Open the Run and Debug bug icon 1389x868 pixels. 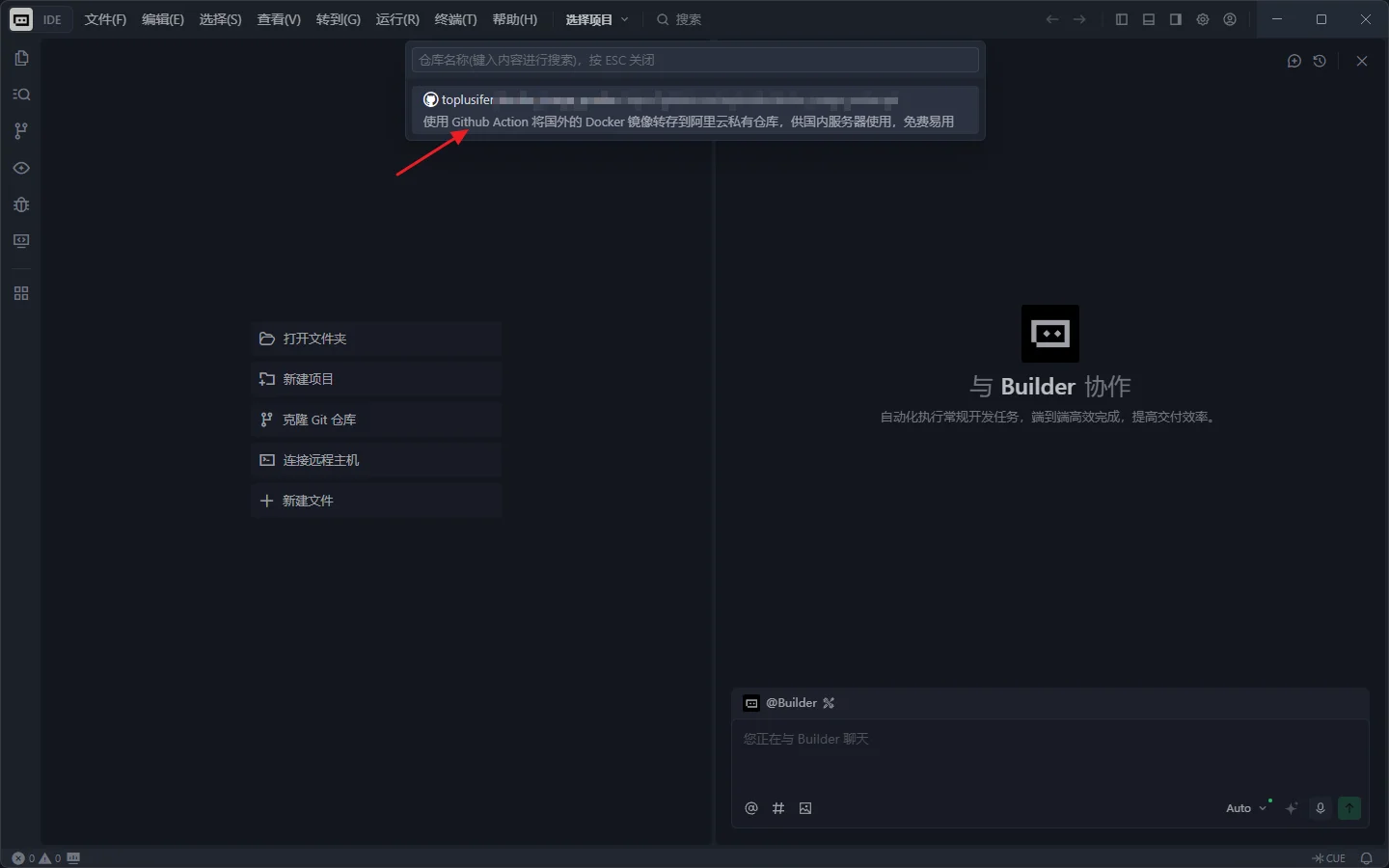pos(21,204)
